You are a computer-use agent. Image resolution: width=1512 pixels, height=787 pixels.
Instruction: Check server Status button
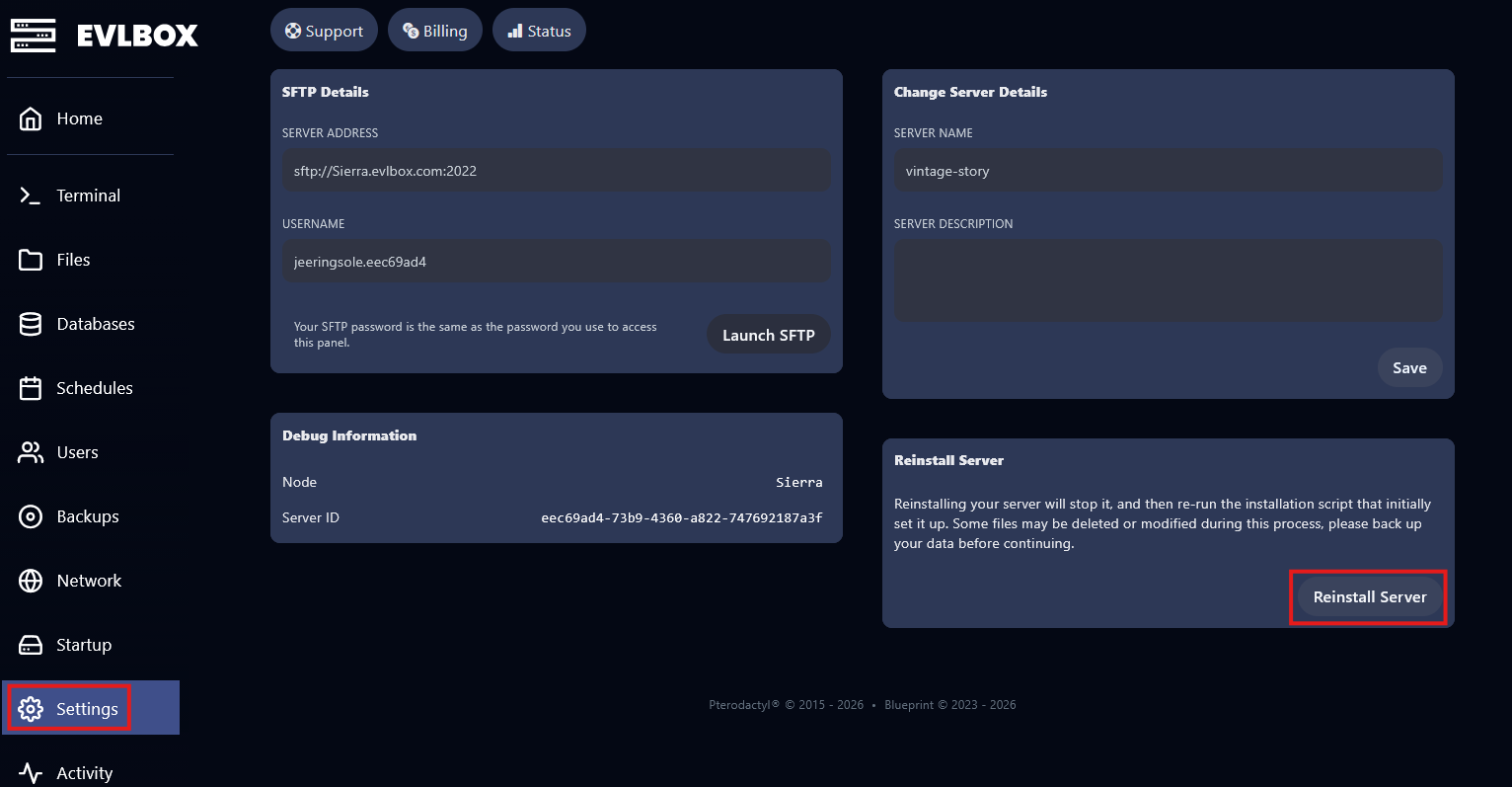coord(539,31)
